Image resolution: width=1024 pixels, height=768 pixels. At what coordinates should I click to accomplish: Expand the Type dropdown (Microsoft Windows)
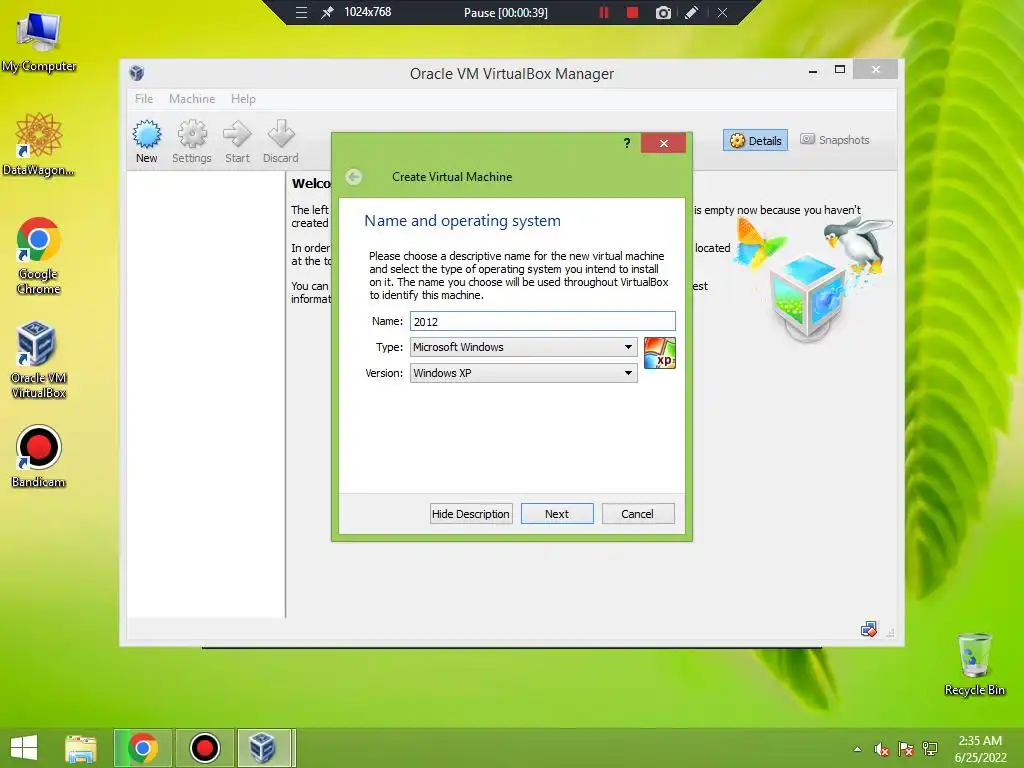(524, 347)
